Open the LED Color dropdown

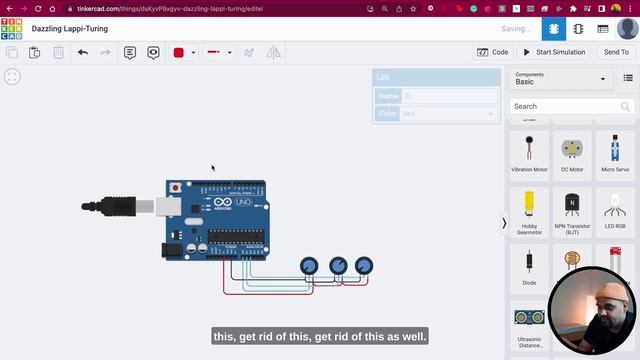449,113
